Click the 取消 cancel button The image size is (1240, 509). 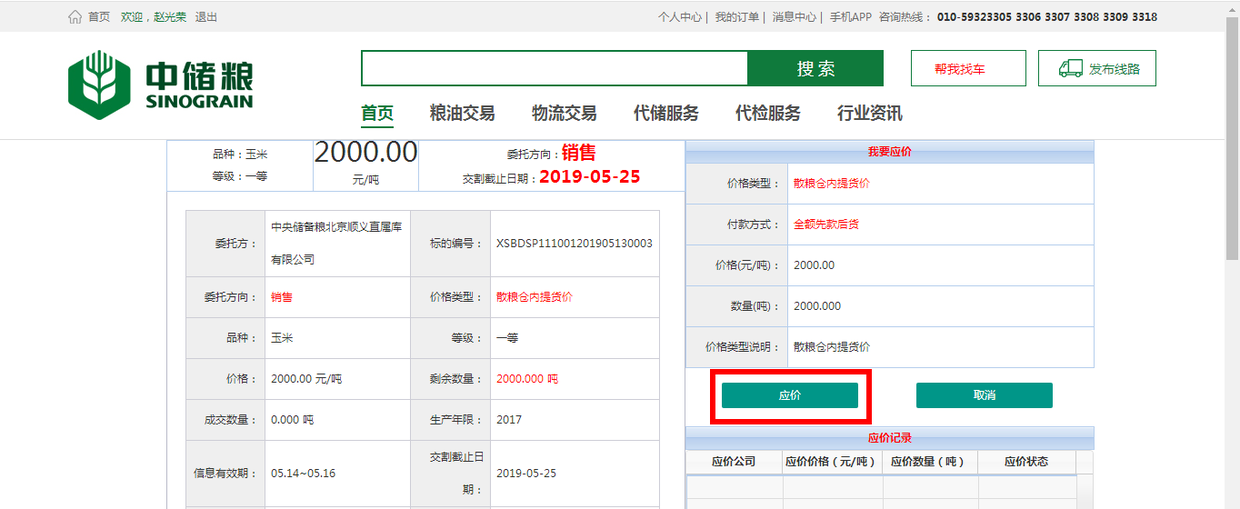984,395
